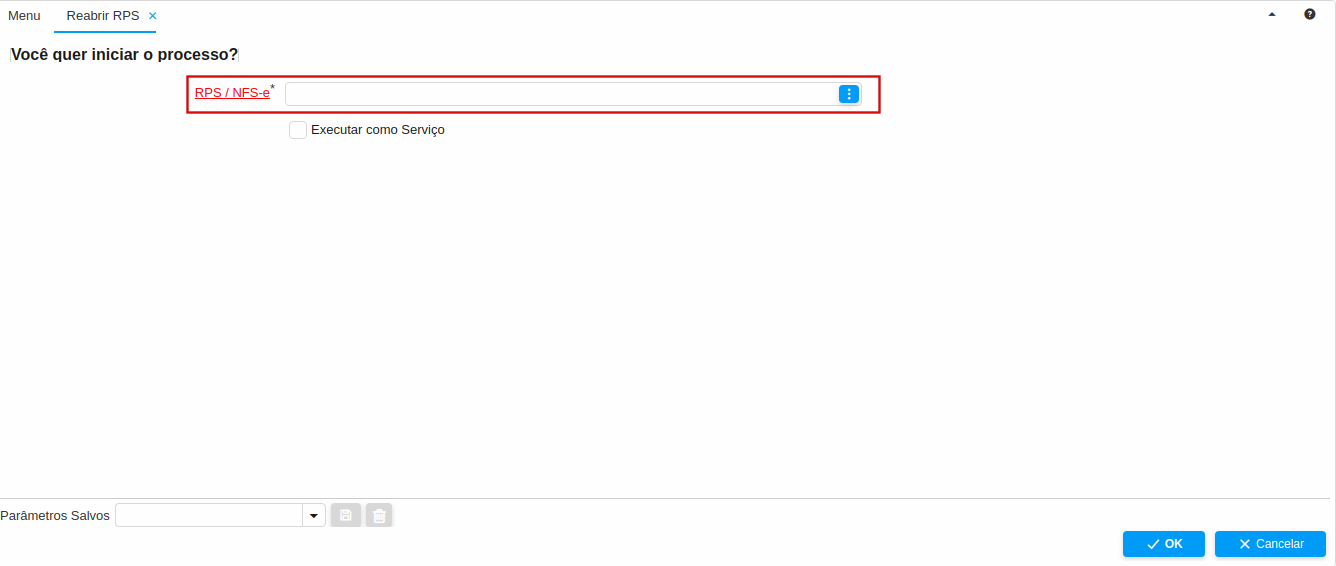Image resolution: width=1336 pixels, height=566 pixels.
Task: Switch to the Menu tab
Action: point(24,16)
